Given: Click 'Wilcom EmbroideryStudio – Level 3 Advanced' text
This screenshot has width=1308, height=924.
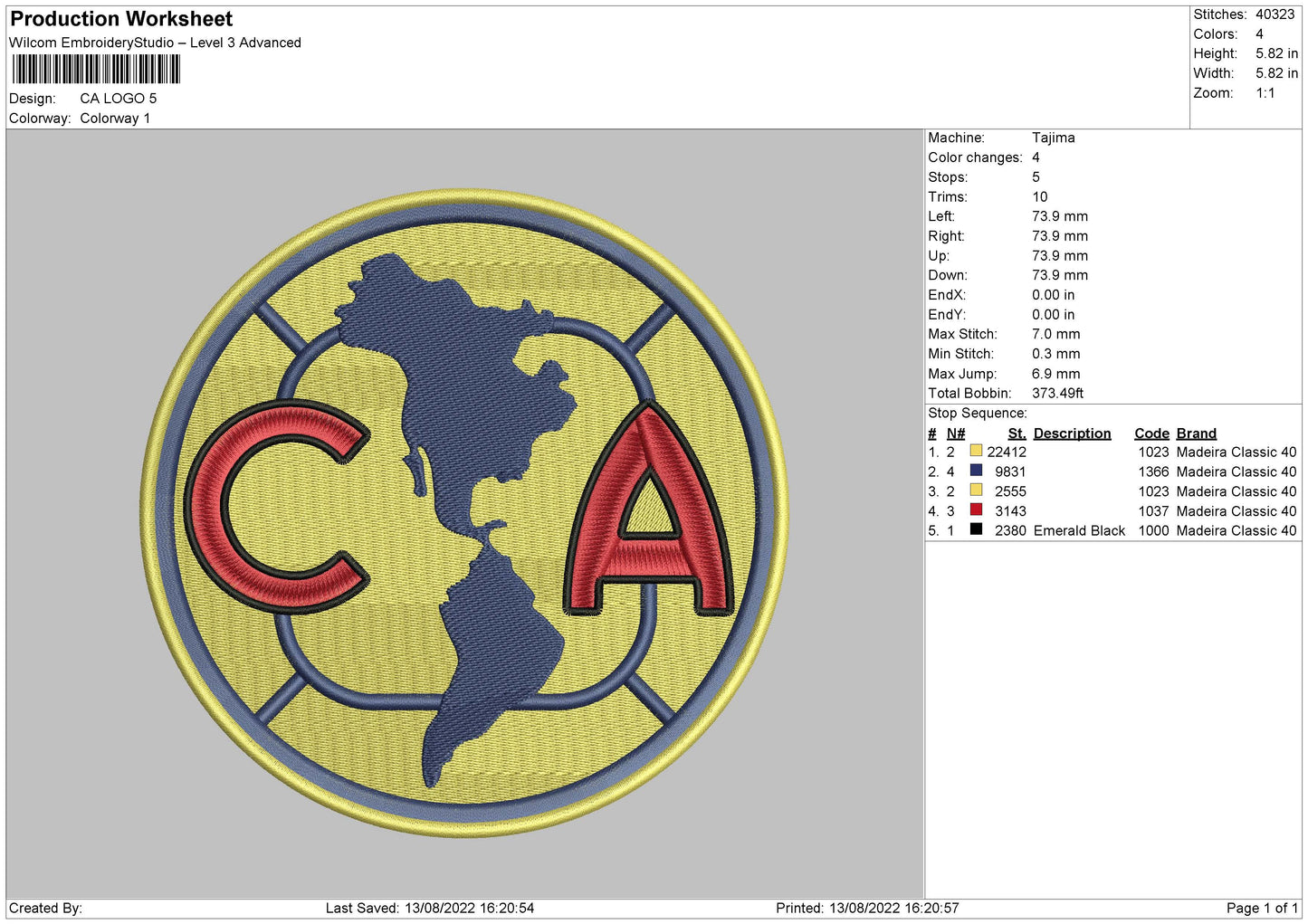Looking at the screenshot, I should 155,43.
